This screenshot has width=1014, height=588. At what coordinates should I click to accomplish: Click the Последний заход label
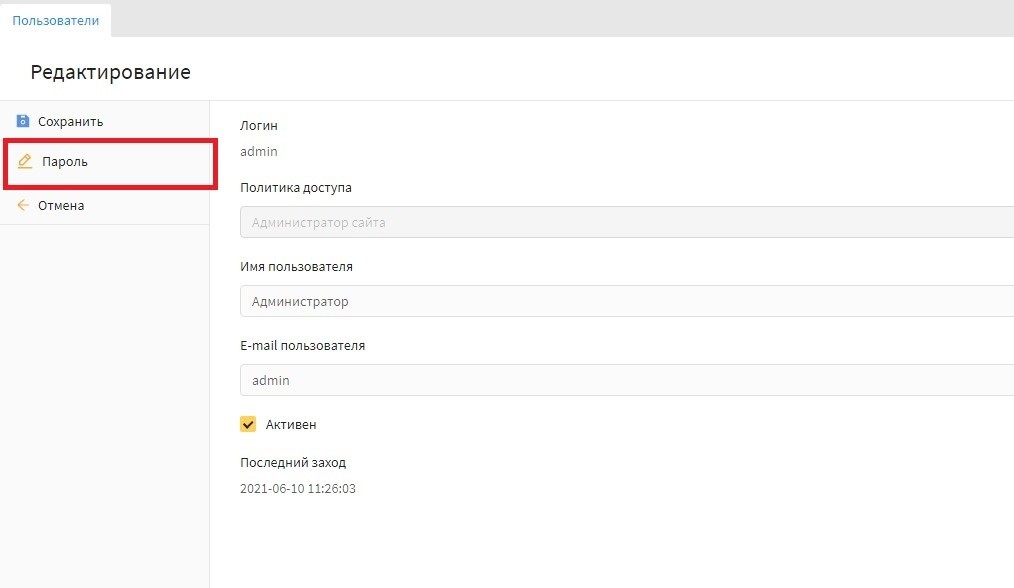[x=293, y=463]
